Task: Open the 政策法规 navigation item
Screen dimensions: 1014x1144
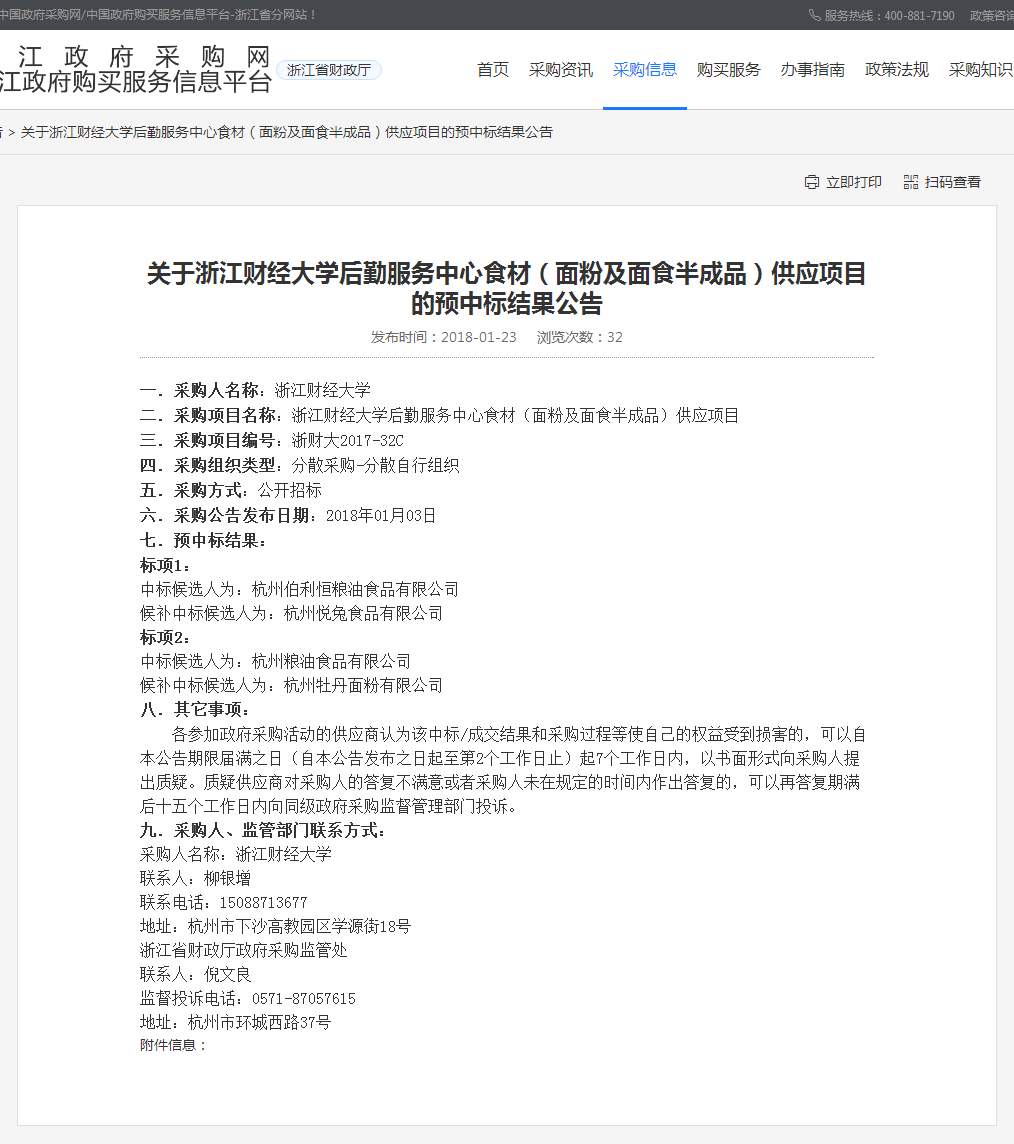Action: pyautogui.click(x=897, y=70)
